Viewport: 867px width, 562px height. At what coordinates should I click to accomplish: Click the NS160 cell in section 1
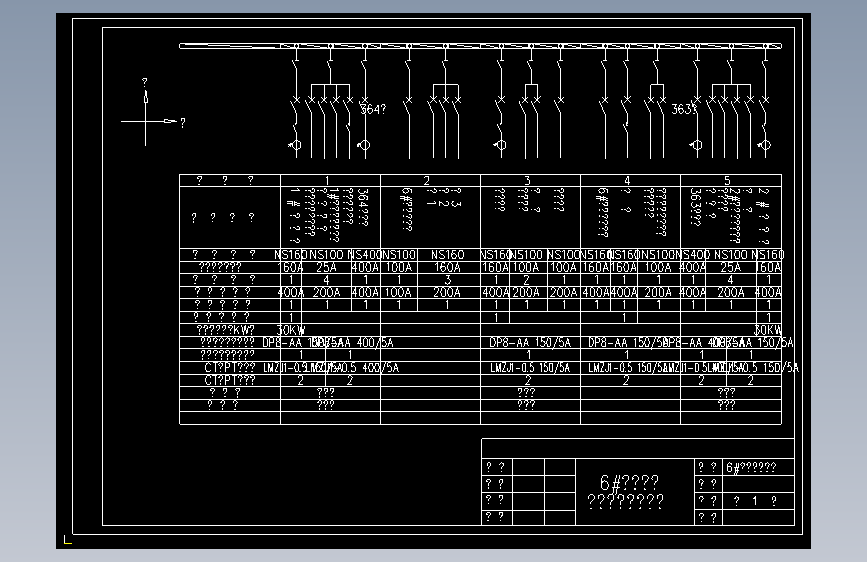(291, 255)
